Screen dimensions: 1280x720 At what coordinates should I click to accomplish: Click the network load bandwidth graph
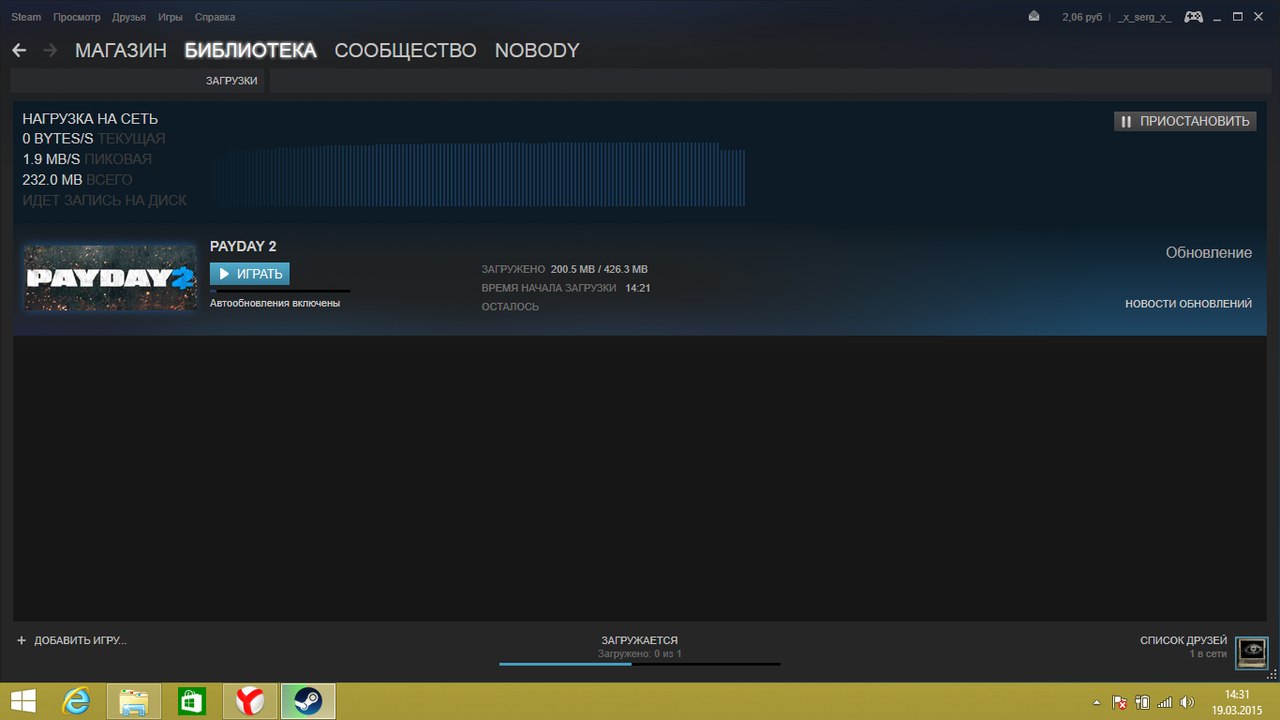pos(478,174)
